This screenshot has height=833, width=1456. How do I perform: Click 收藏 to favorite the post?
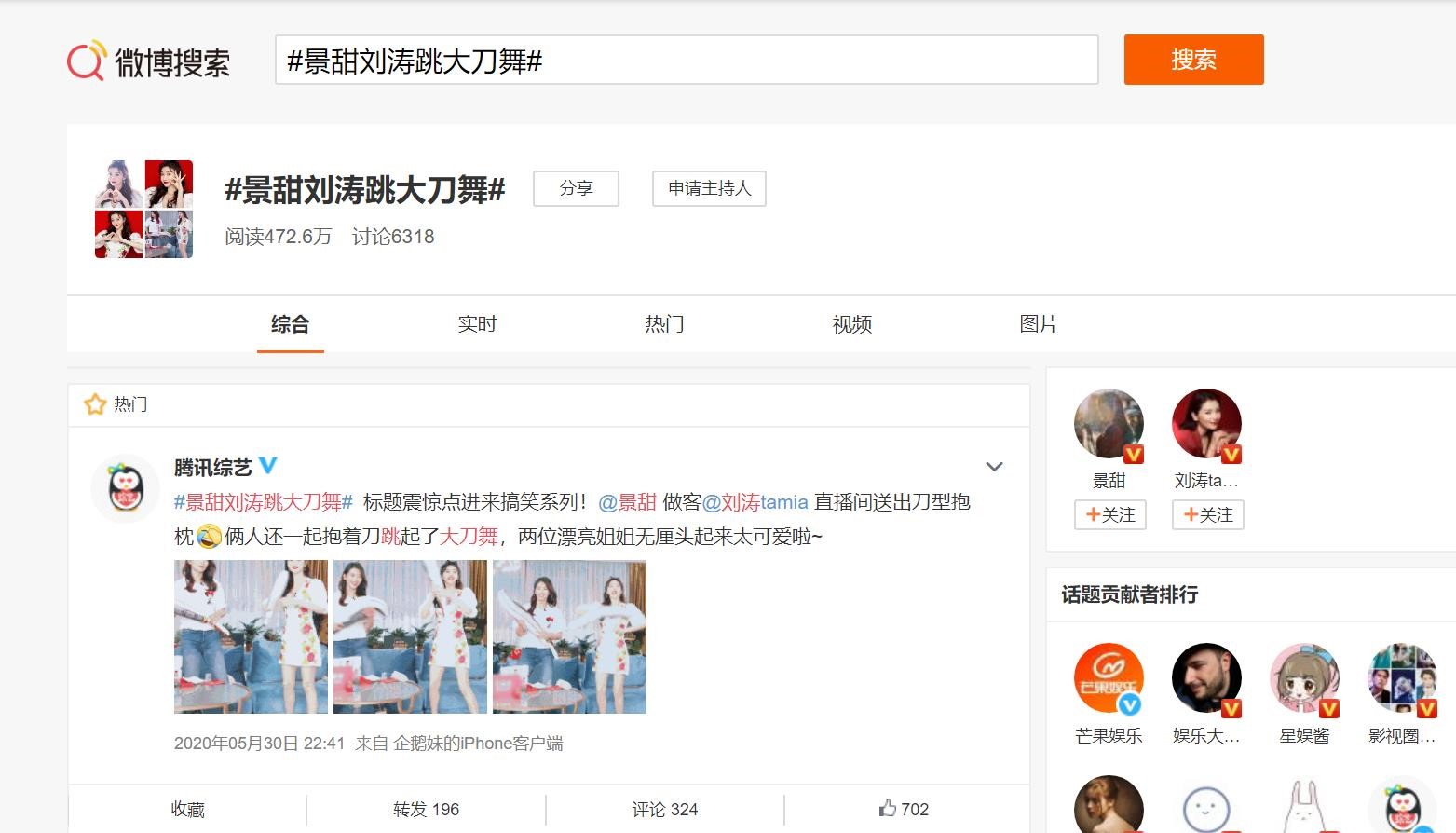coord(187,810)
